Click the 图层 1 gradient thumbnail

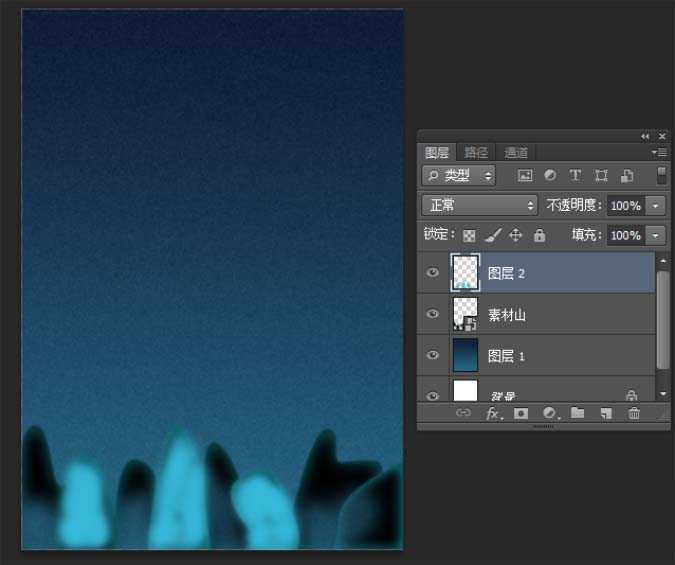(466, 355)
